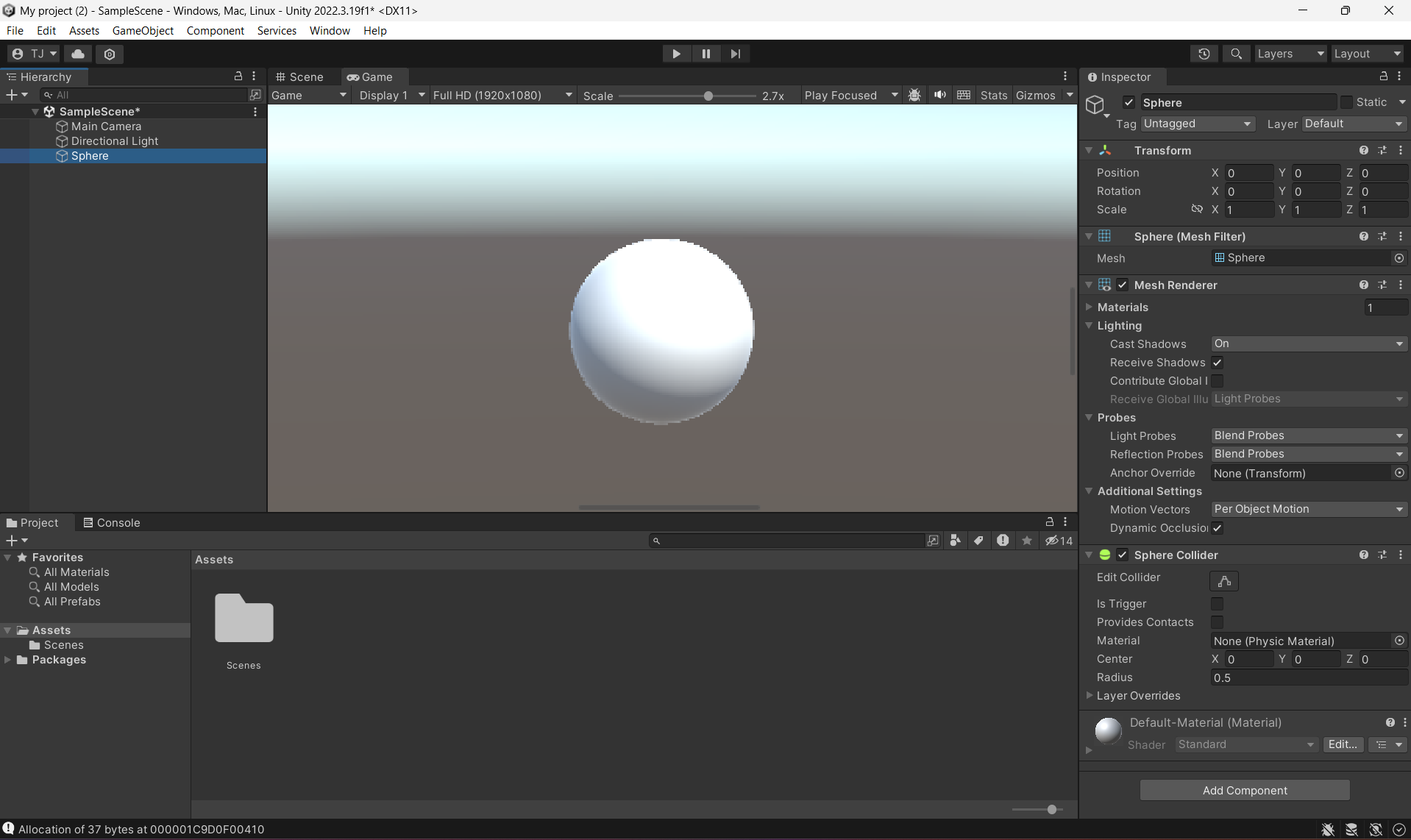Image resolution: width=1411 pixels, height=840 pixels.
Task: Expand Layer Overrides section
Action: tap(1090, 695)
